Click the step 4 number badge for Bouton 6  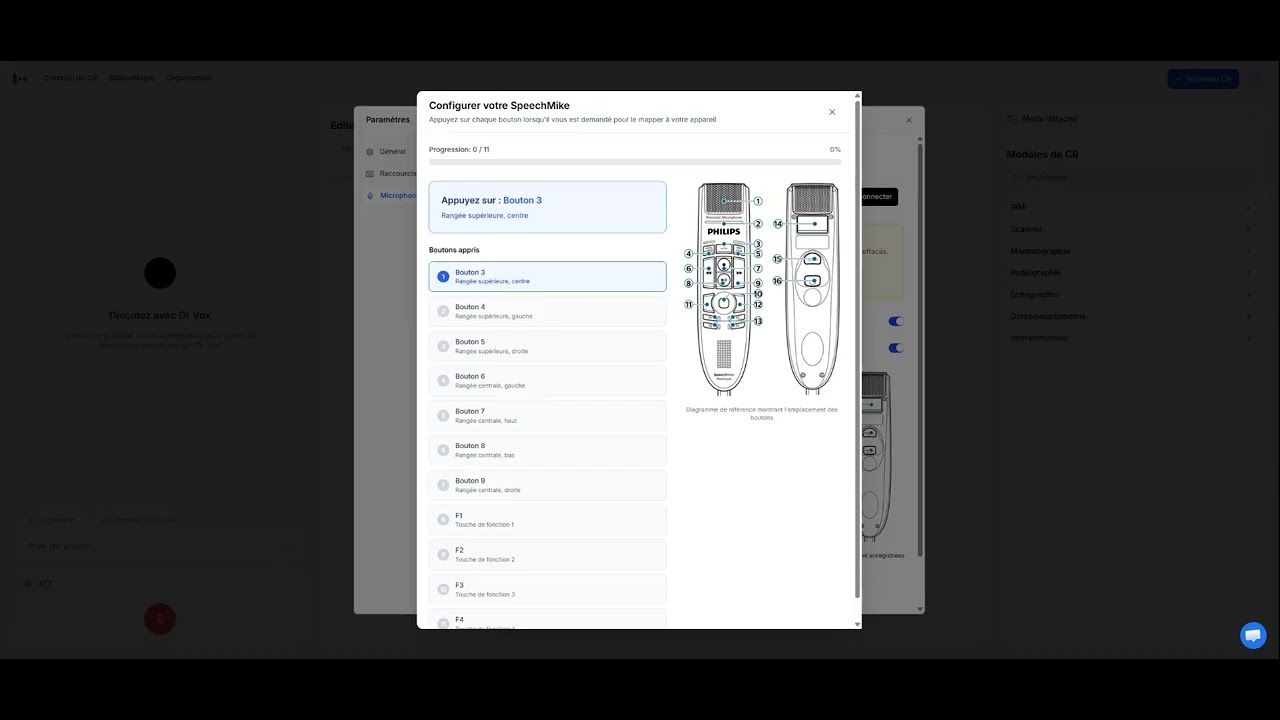443,381
